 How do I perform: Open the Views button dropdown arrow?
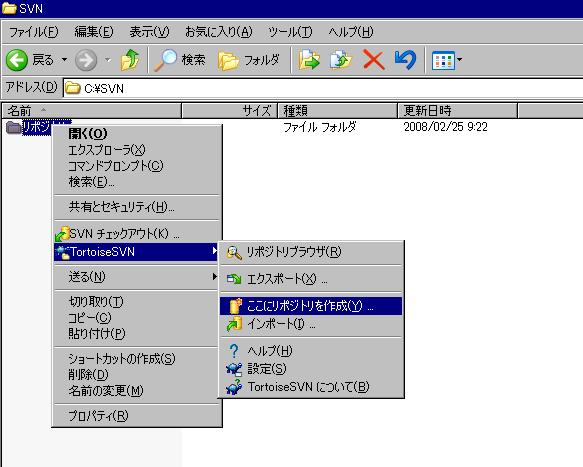pyautogui.click(x=460, y=60)
